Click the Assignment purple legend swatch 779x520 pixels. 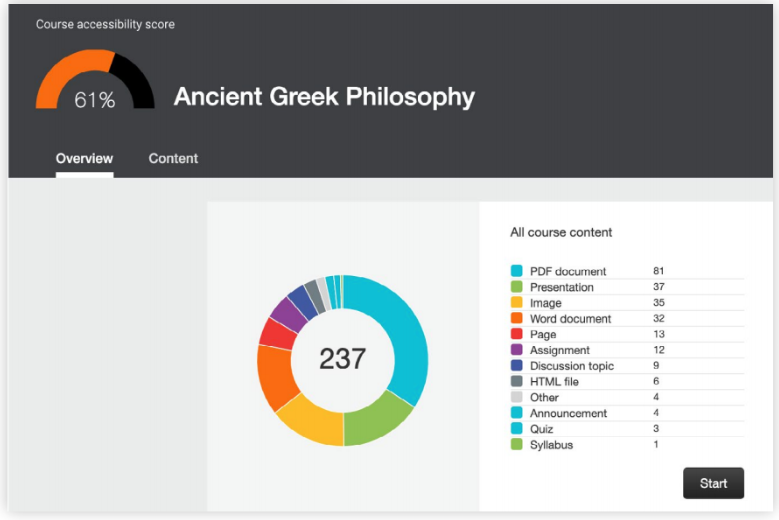point(517,350)
